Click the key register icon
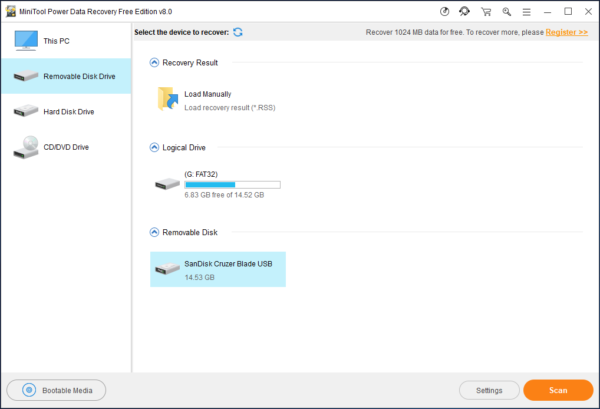 point(507,12)
